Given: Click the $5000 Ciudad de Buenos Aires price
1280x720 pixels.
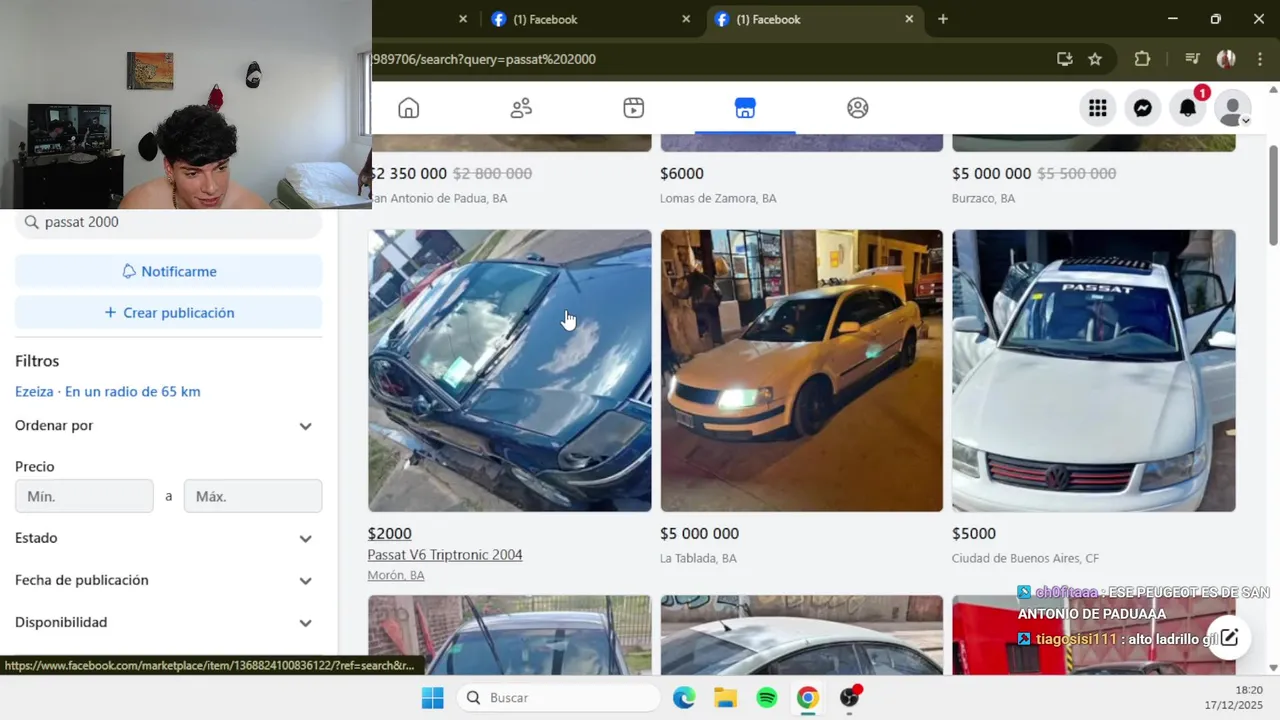Looking at the screenshot, I should (x=974, y=534).
